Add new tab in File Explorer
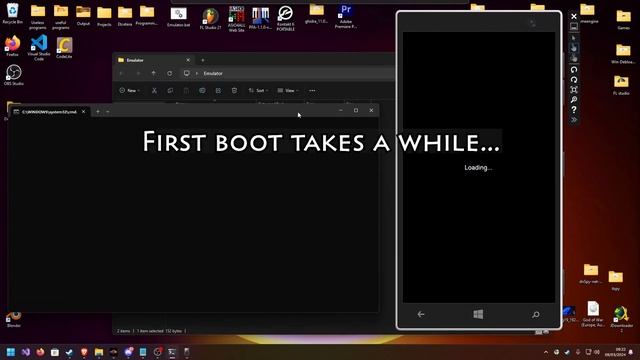 coord(203,60)
